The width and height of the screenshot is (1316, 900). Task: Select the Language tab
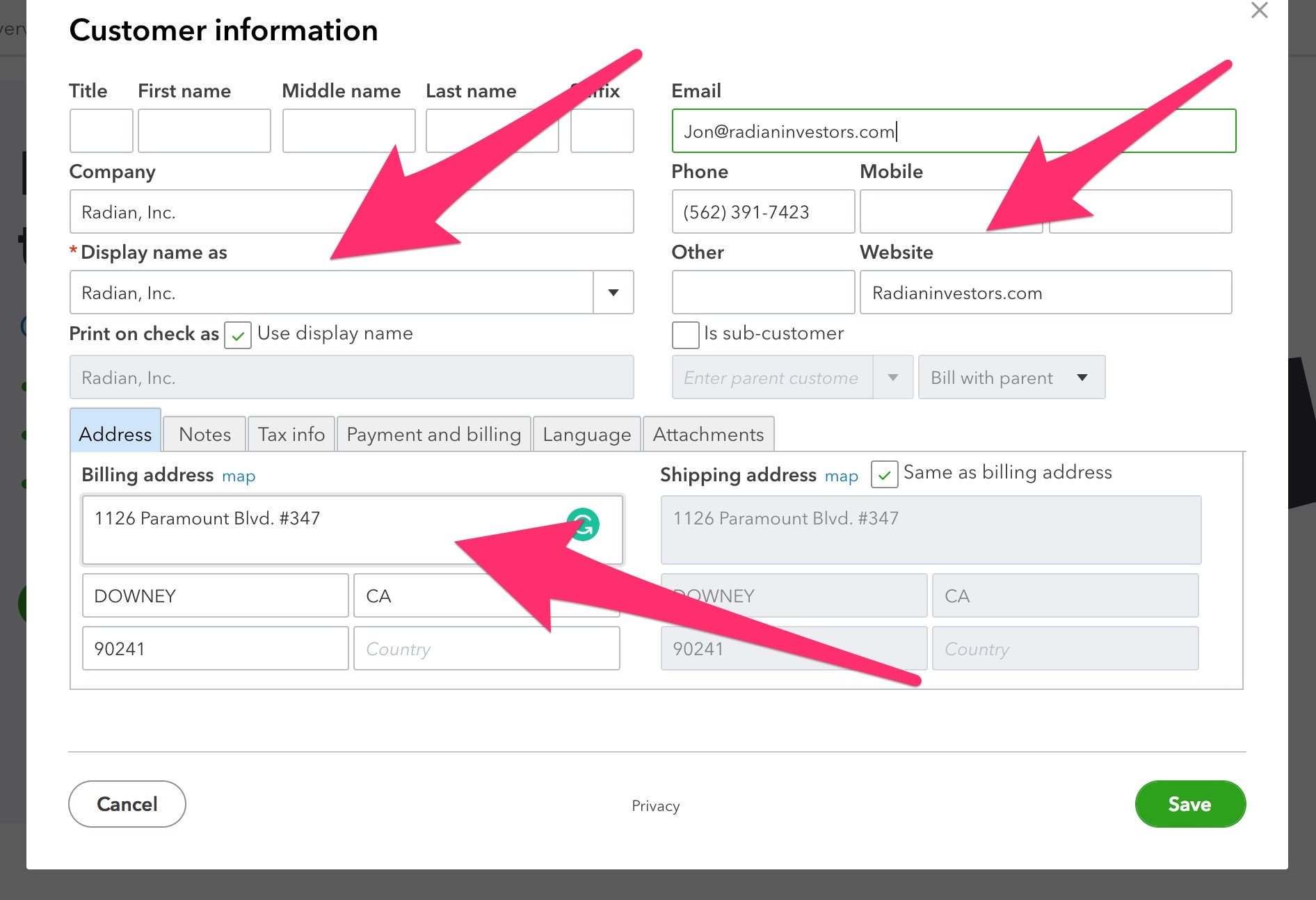(587, 434)
